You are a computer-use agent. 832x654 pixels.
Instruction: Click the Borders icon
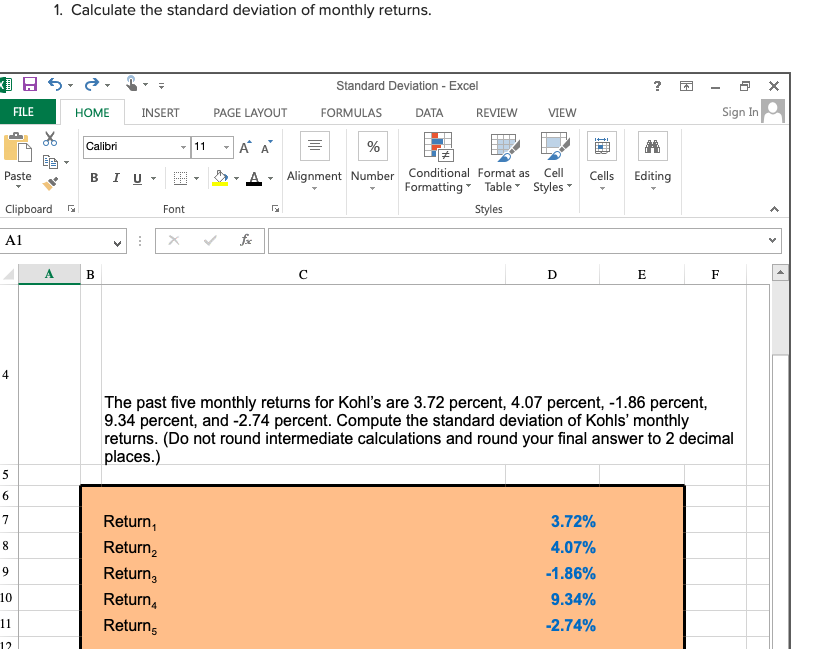(x=180, y=178)
